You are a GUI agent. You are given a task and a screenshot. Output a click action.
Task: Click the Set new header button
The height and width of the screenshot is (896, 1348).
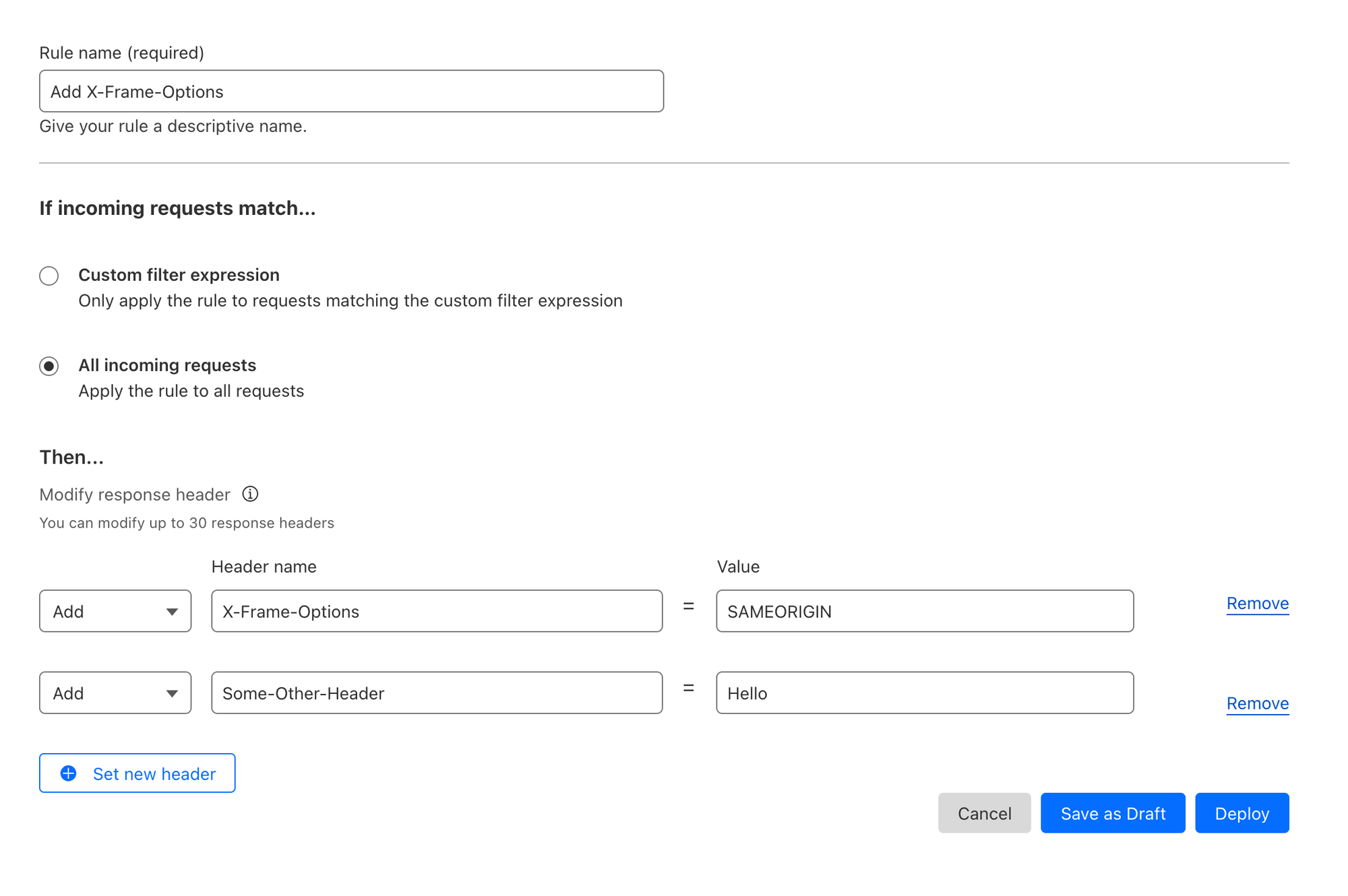coord(137,773)
